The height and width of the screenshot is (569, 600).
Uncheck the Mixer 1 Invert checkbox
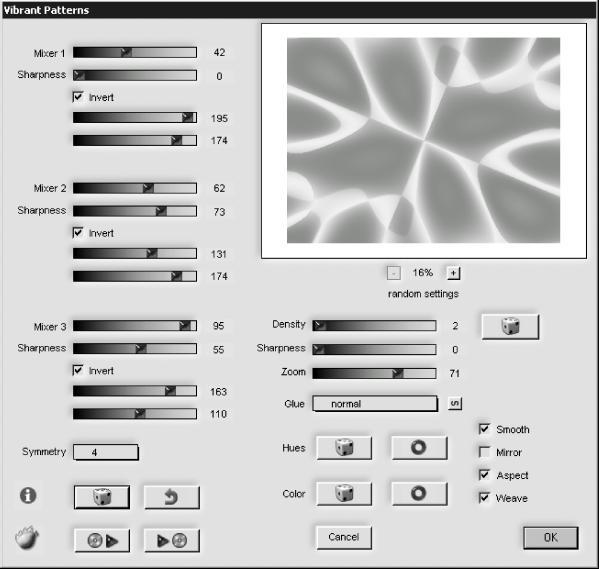(78, 96)
